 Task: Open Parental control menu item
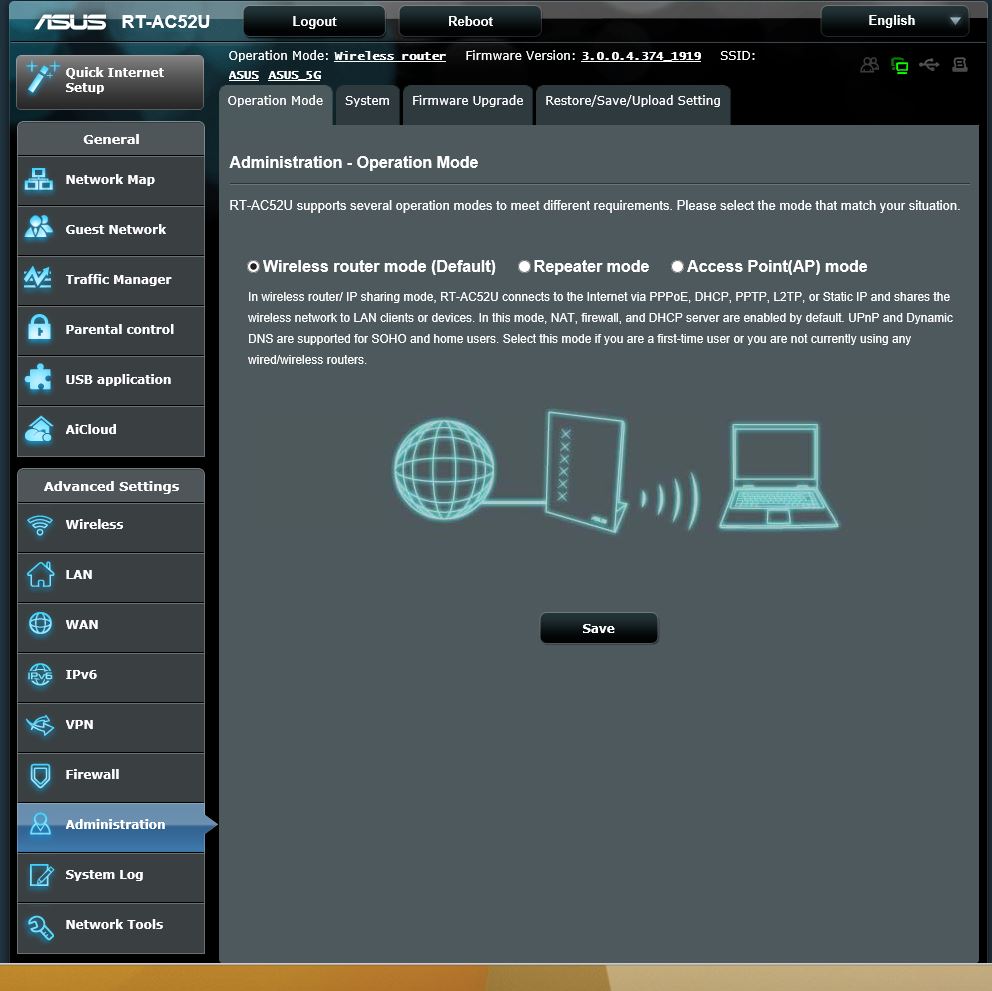point(111,330)
